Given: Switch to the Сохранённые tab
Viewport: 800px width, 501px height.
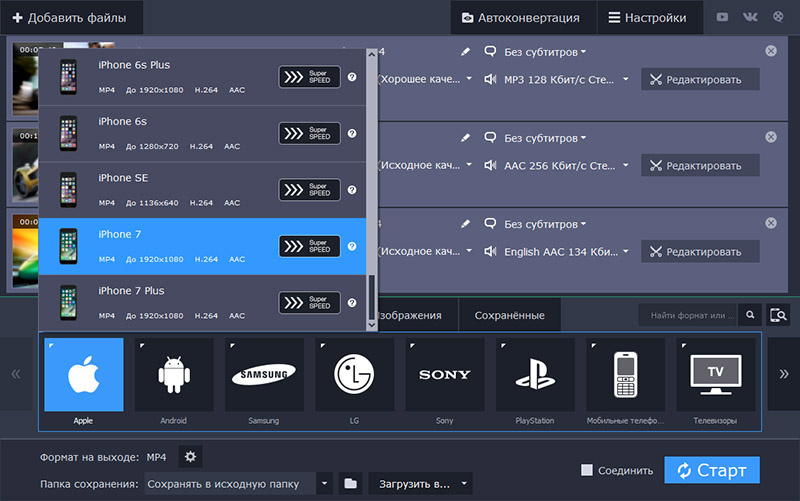Looking at the screenshot, I should coord(509,315).
